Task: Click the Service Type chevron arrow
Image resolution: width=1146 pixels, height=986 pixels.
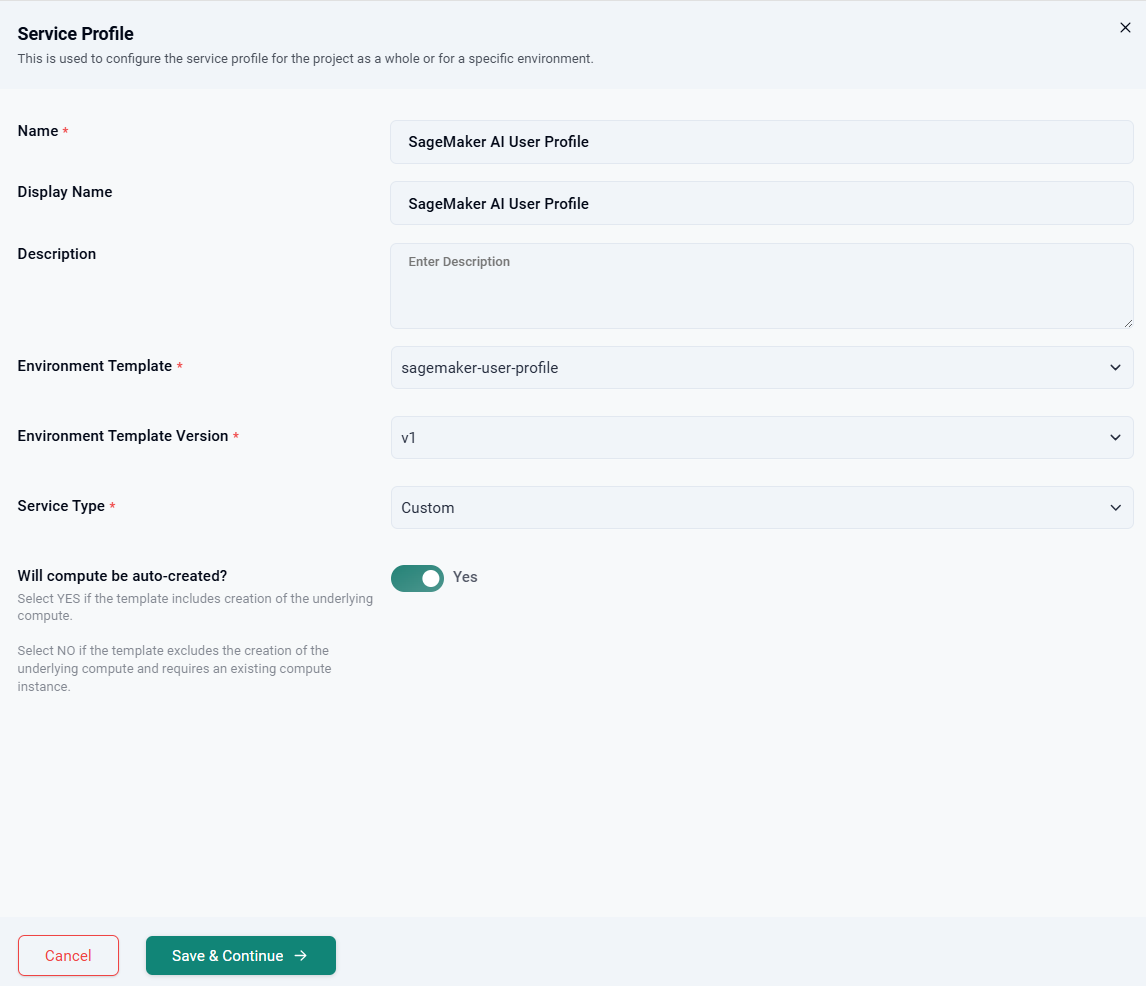Action: tap(1115, 508)
